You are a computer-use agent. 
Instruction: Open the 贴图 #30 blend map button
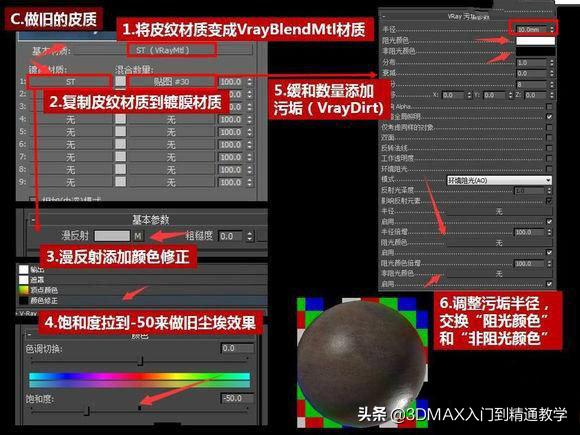[171, 82]
